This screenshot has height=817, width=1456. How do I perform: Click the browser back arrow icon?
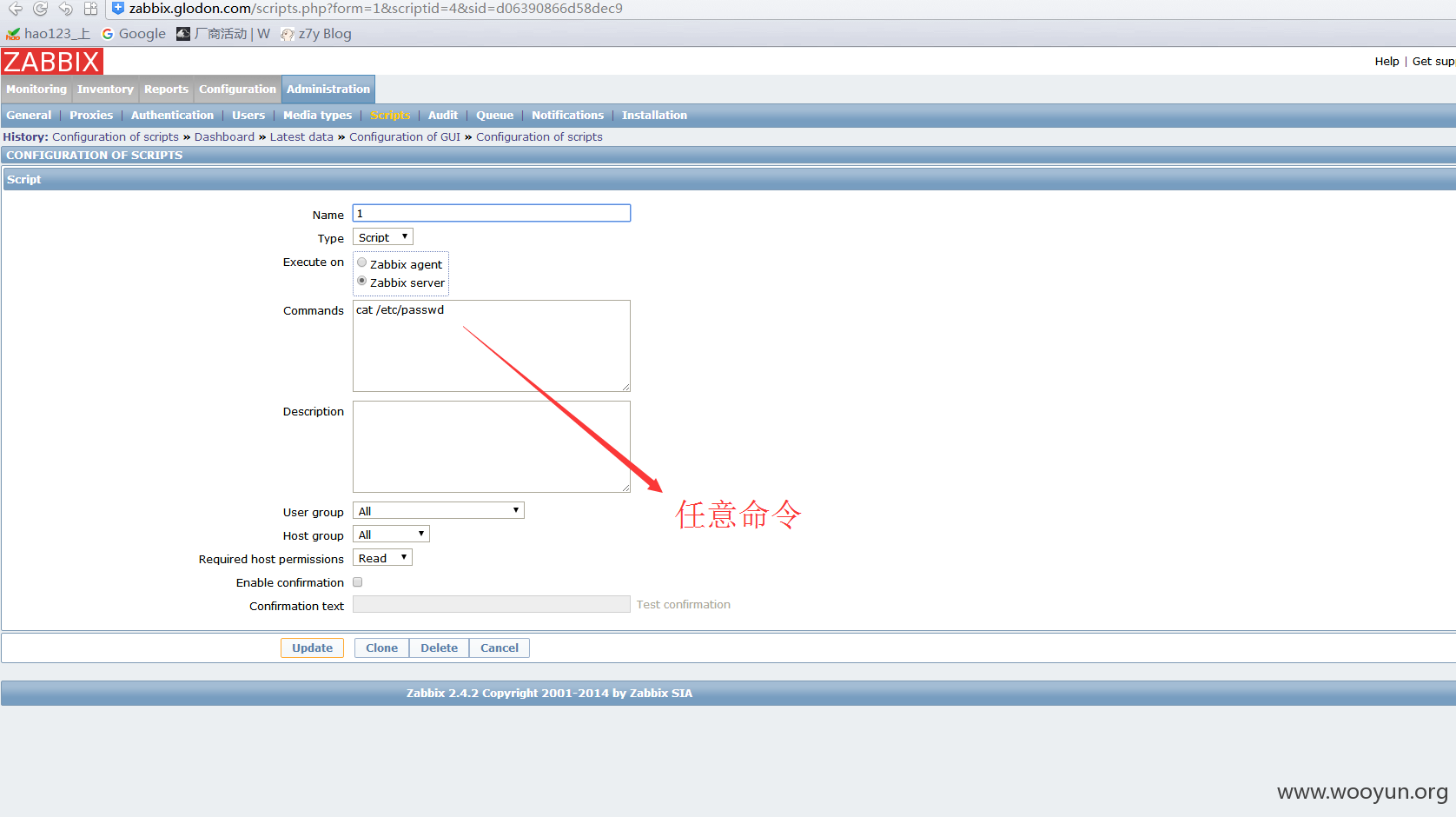[x=15, y=9]
